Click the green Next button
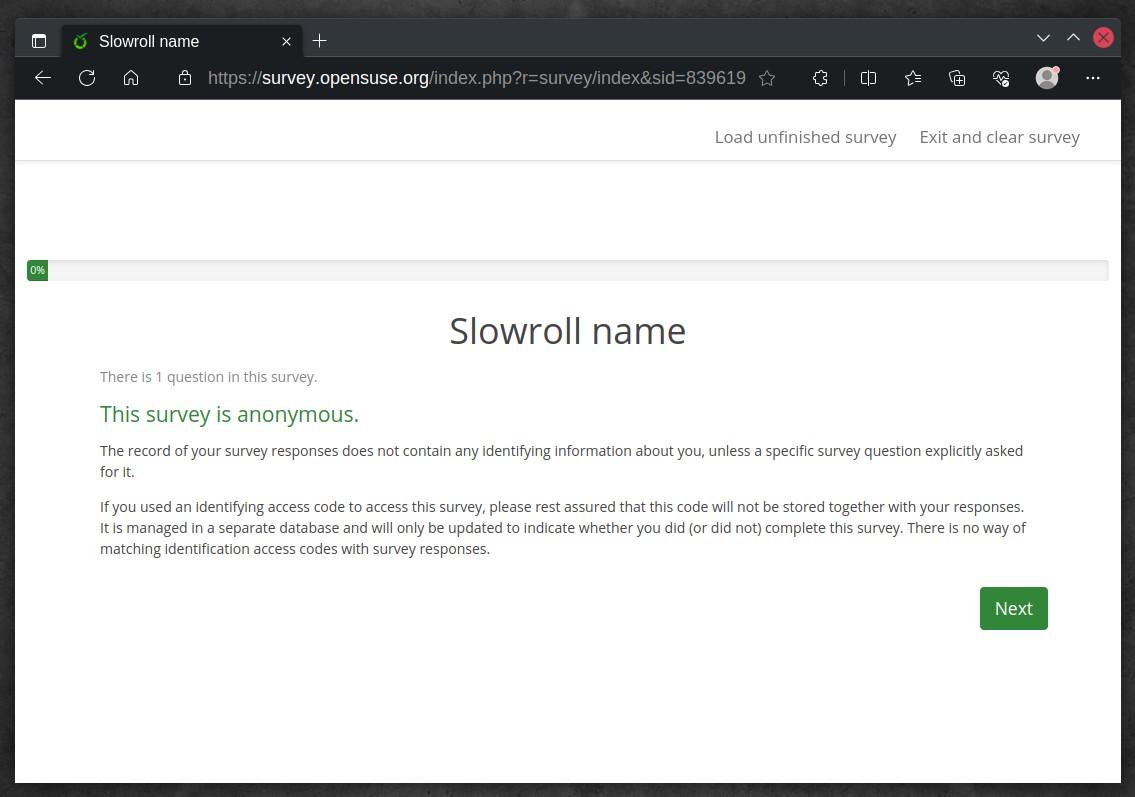Screen dimensions: 1135x797 (x=1013, y=609)
